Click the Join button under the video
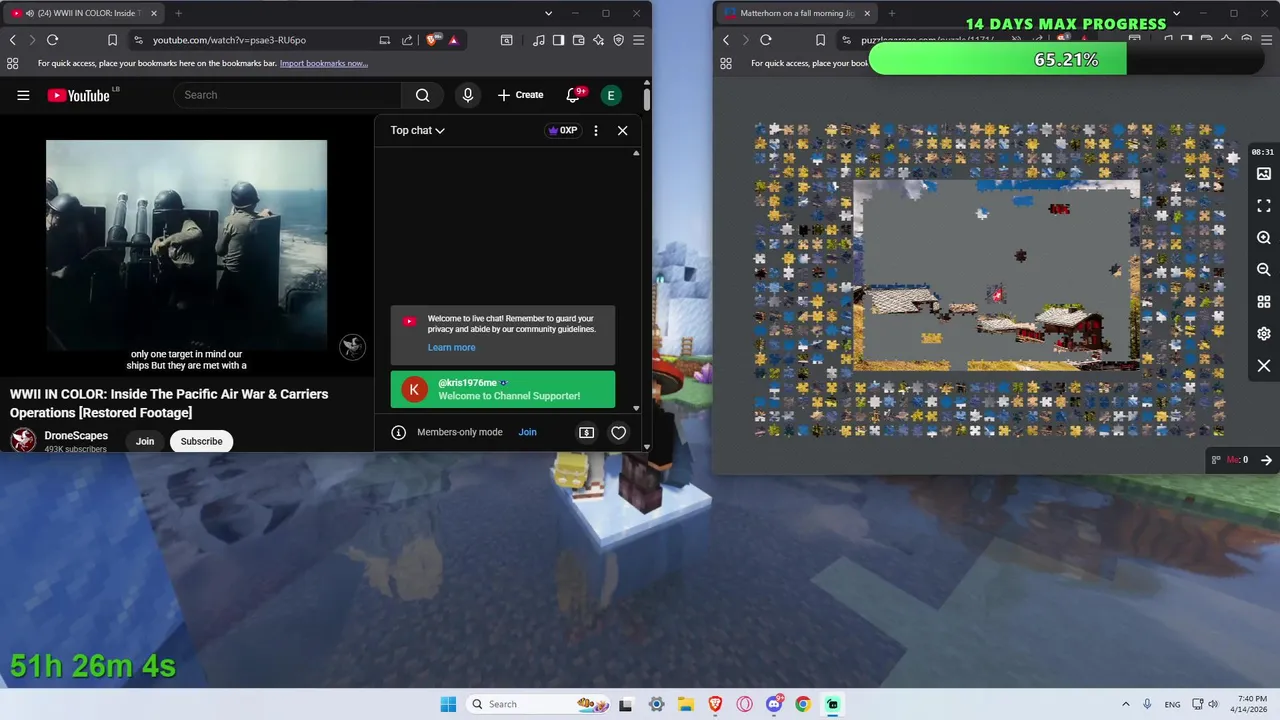Screen dimensions: 1280x720 [145, 441]
